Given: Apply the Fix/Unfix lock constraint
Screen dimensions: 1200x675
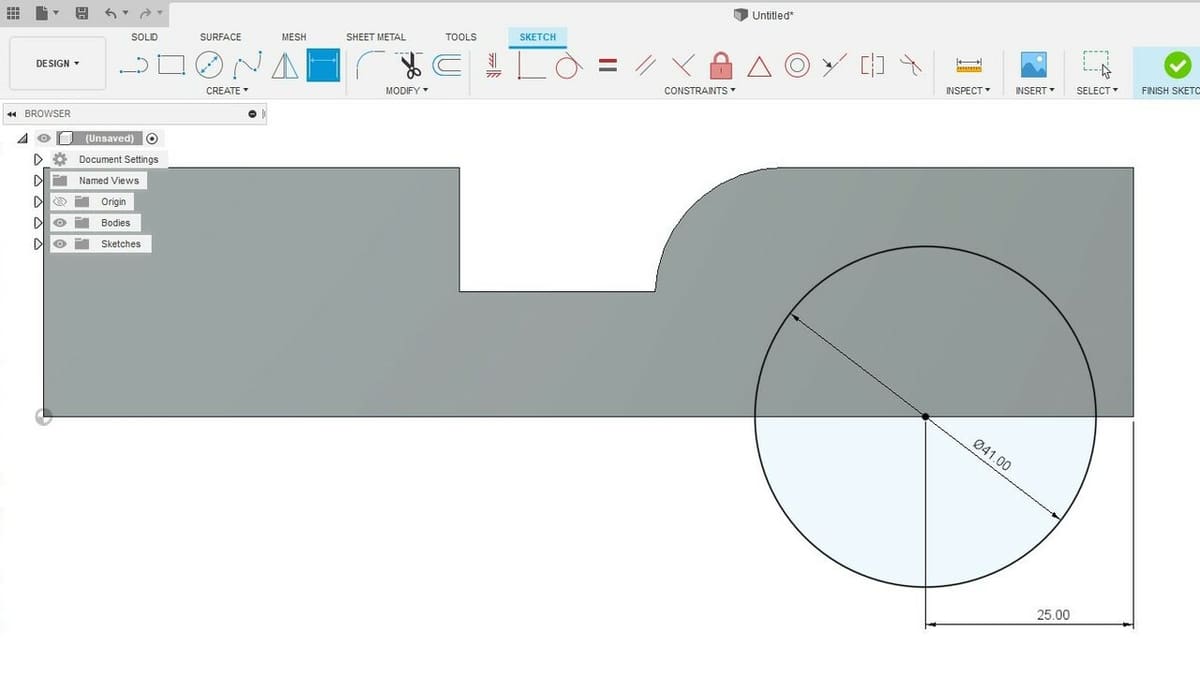Looking at the screenshot, I should click(x=720, y=65).
